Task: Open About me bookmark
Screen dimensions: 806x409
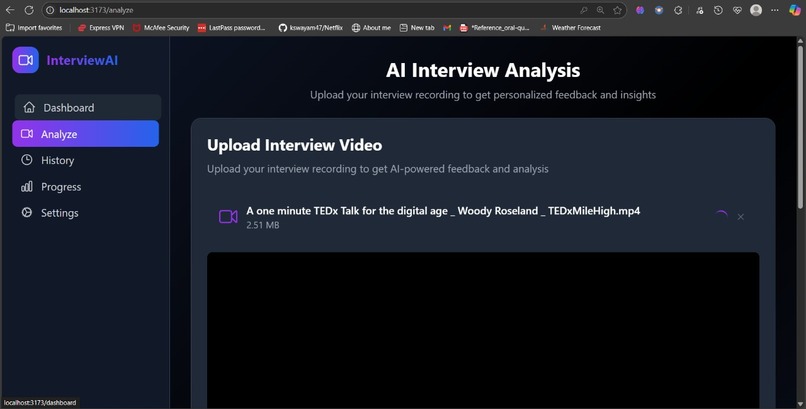Action: pyautogui.click(x=371, y=28)
